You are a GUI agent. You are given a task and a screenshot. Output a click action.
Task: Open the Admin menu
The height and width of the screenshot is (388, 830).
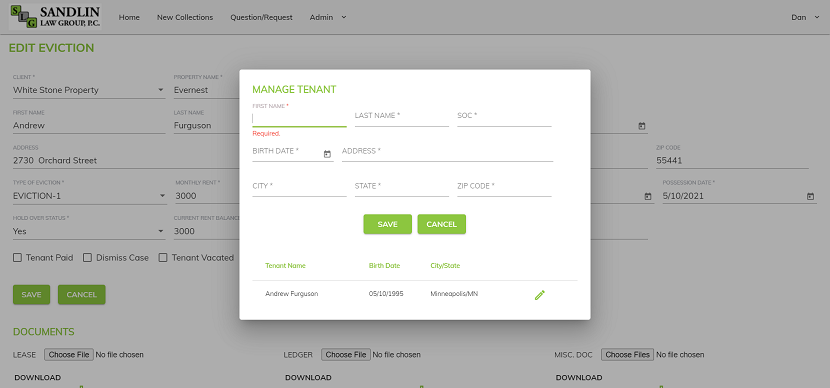point(328,17)
